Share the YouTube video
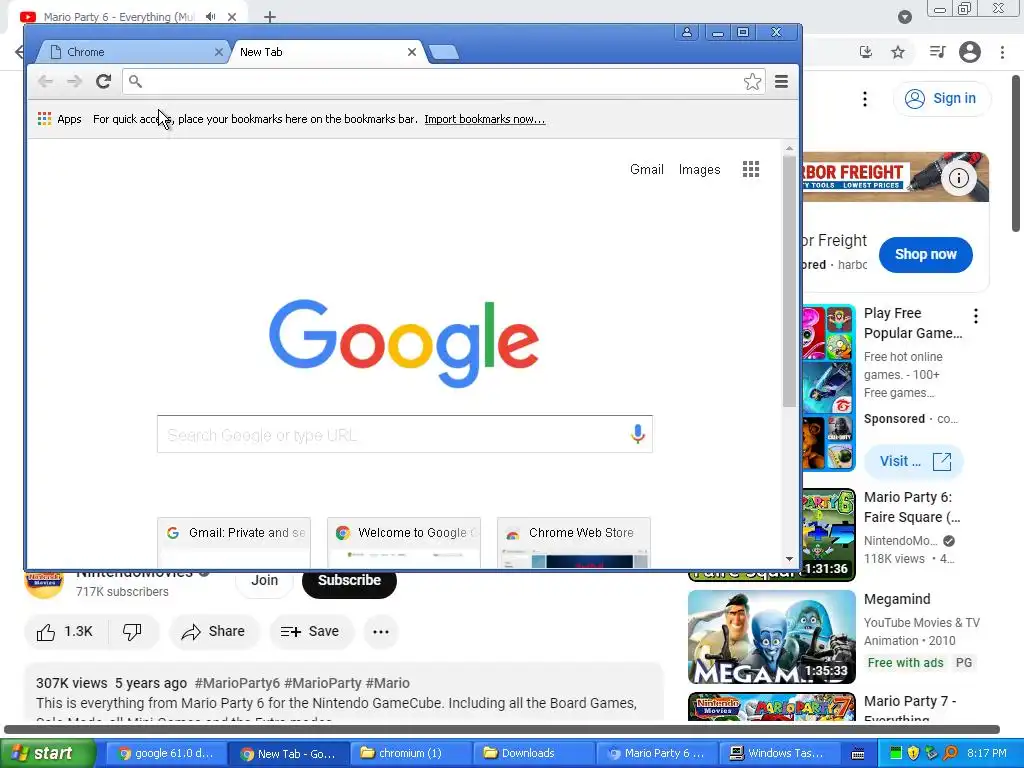The width and height of the screenshot is (1024, 768). tap(214, 632)
